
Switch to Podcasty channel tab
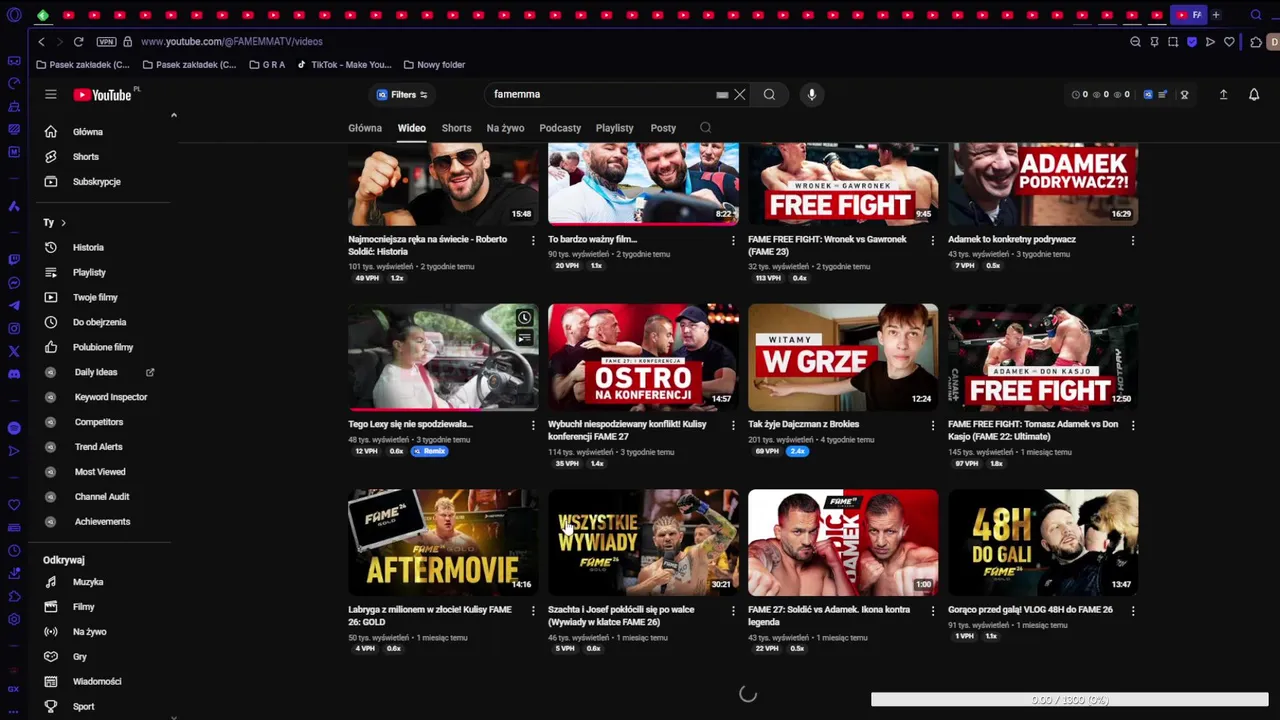560,128
